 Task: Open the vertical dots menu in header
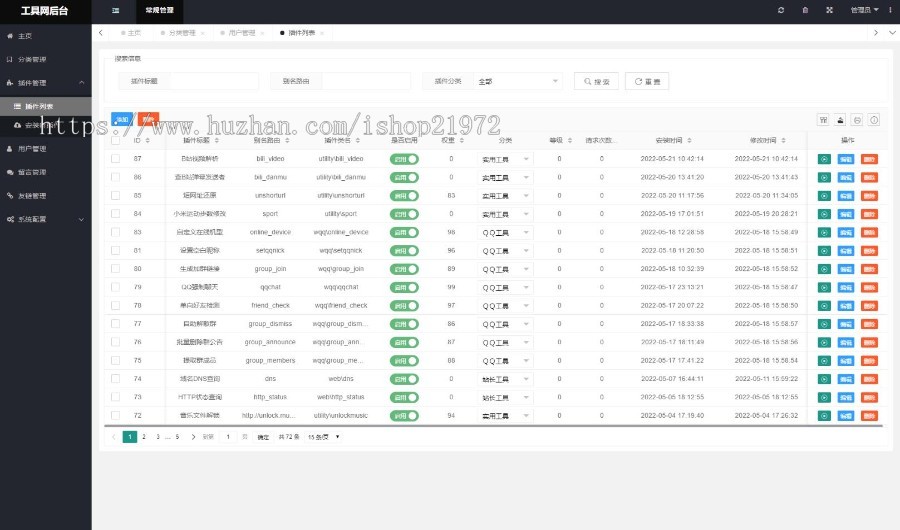tap(890, 10)
